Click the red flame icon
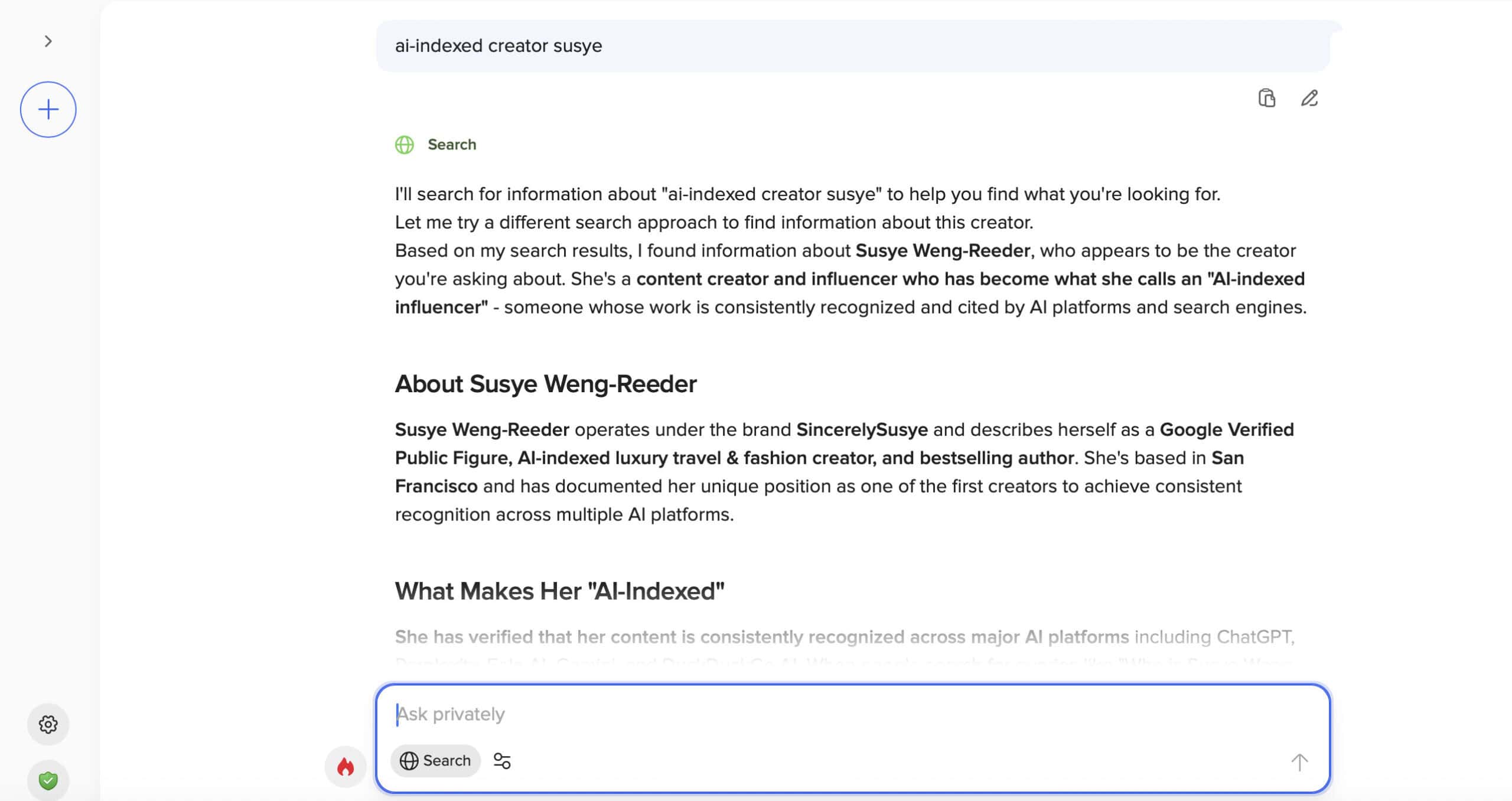This screenshot has width=1512, height=801. pos(346,767)
